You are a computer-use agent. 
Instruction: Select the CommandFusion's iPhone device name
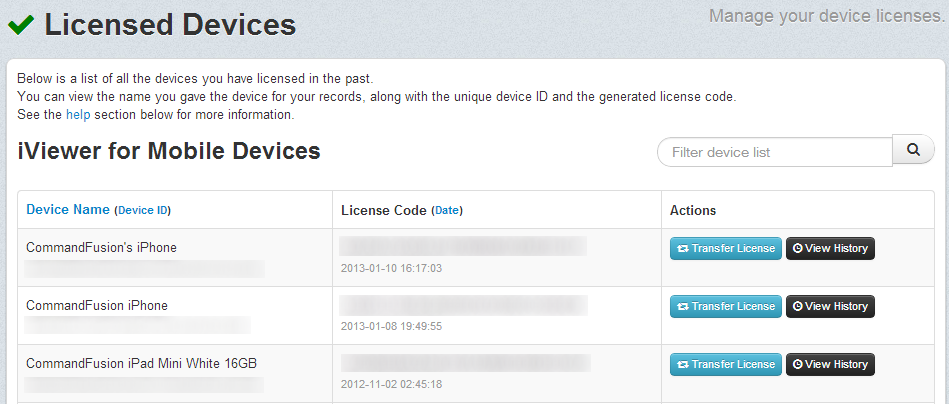pos(101,248)
